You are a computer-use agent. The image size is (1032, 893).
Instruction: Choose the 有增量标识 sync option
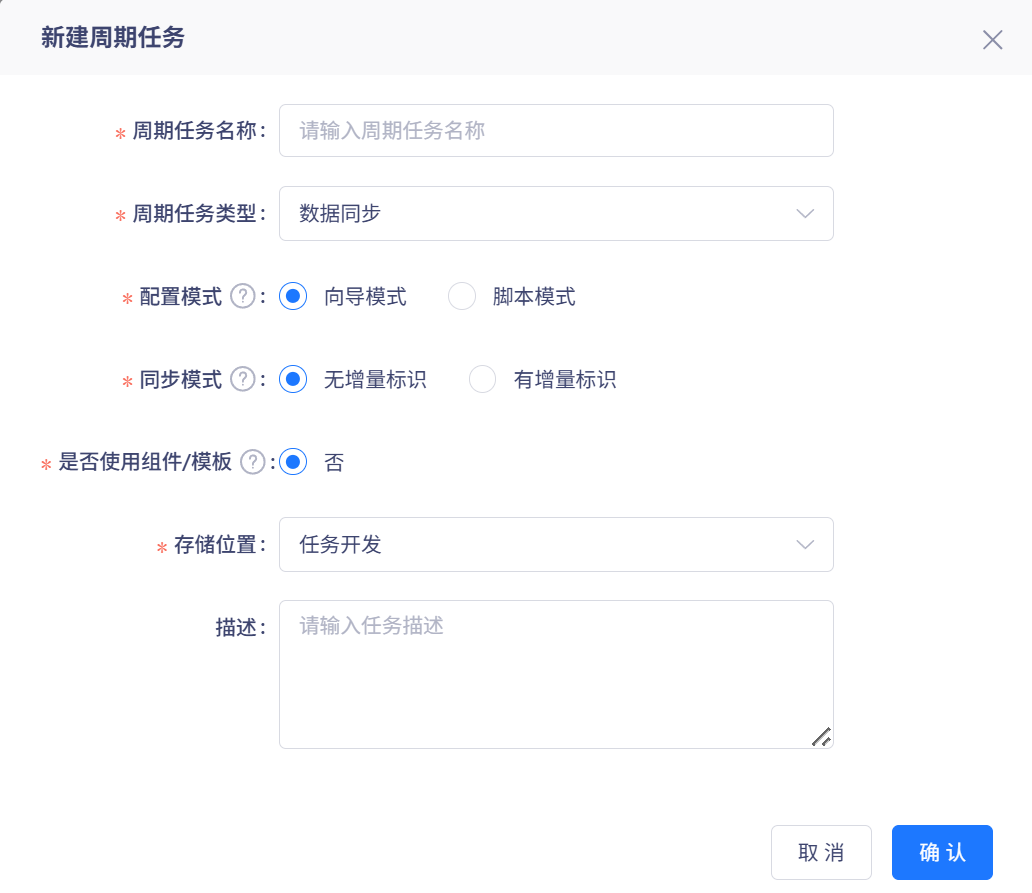[x=483, y=380]
